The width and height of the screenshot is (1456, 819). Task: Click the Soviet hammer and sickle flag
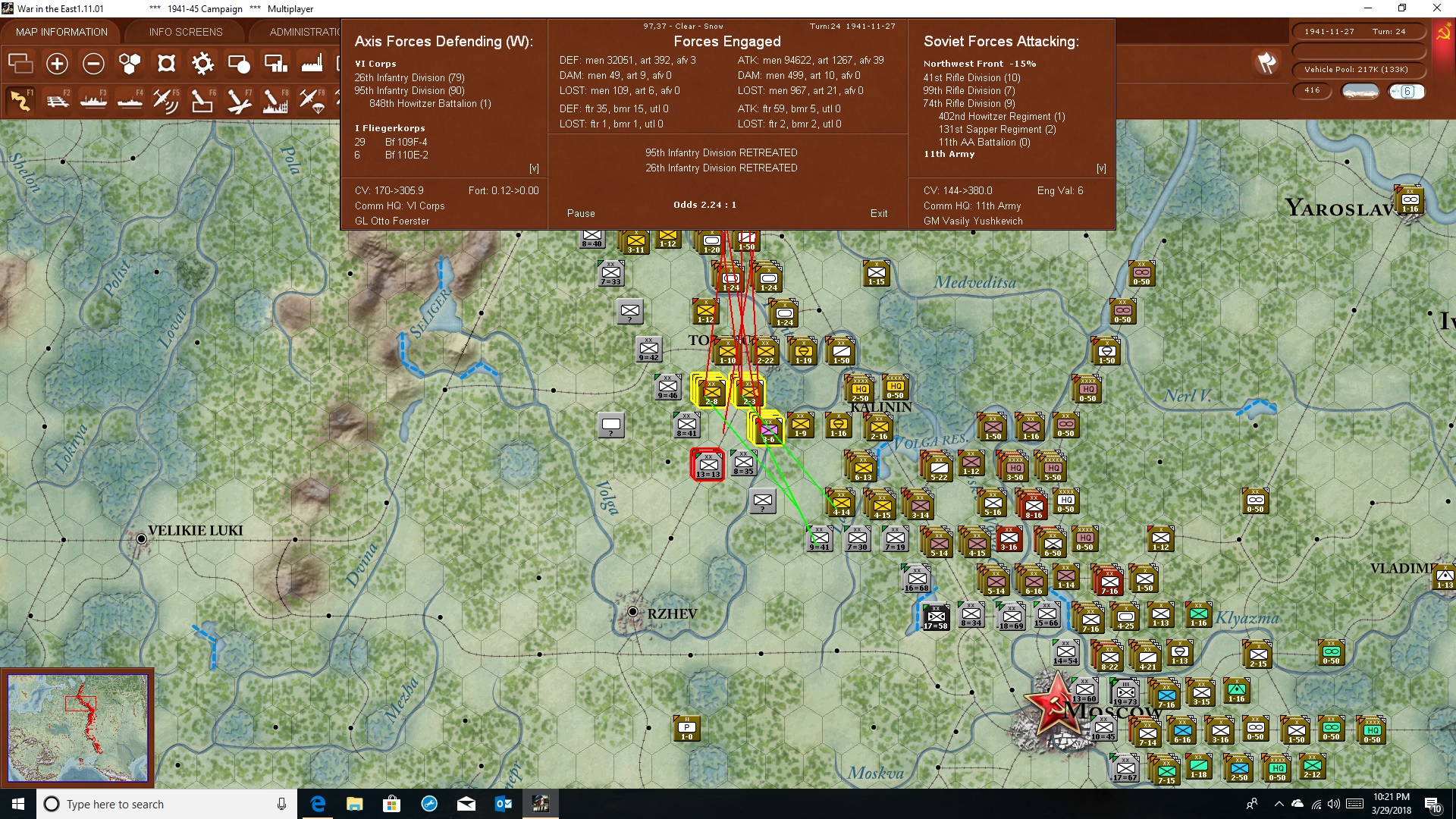pyautogui.click(x=1443, y=33)
